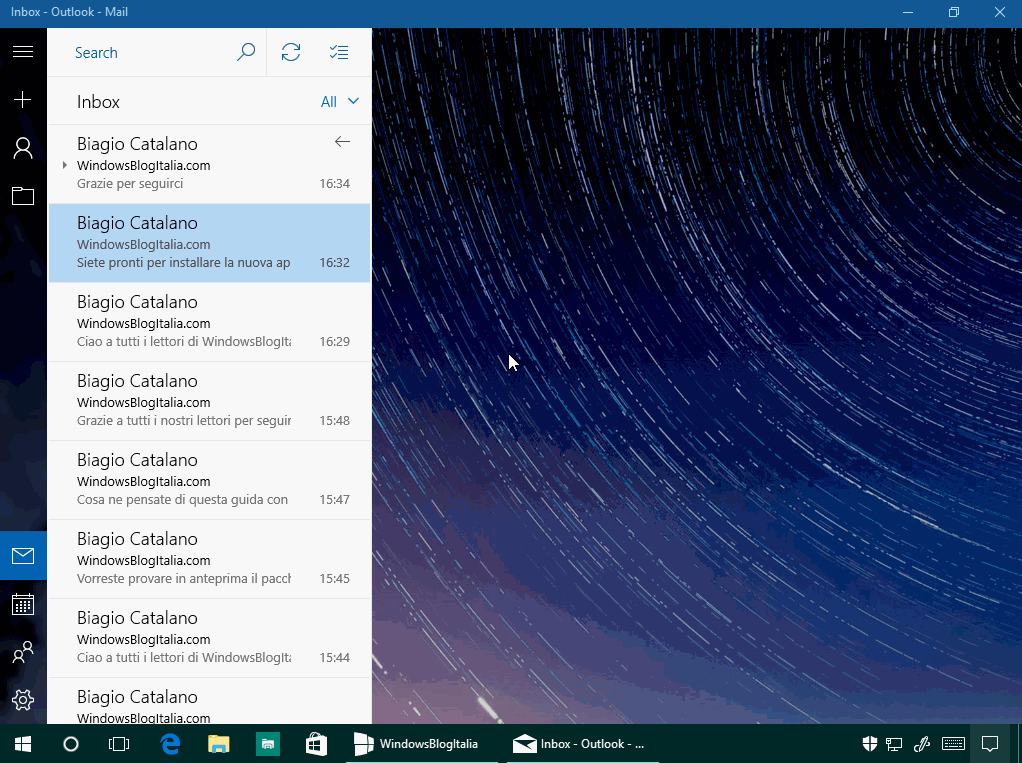Launch Microsoft Edge from taskbar
The image size is (1022, 763).
(170, 743)
